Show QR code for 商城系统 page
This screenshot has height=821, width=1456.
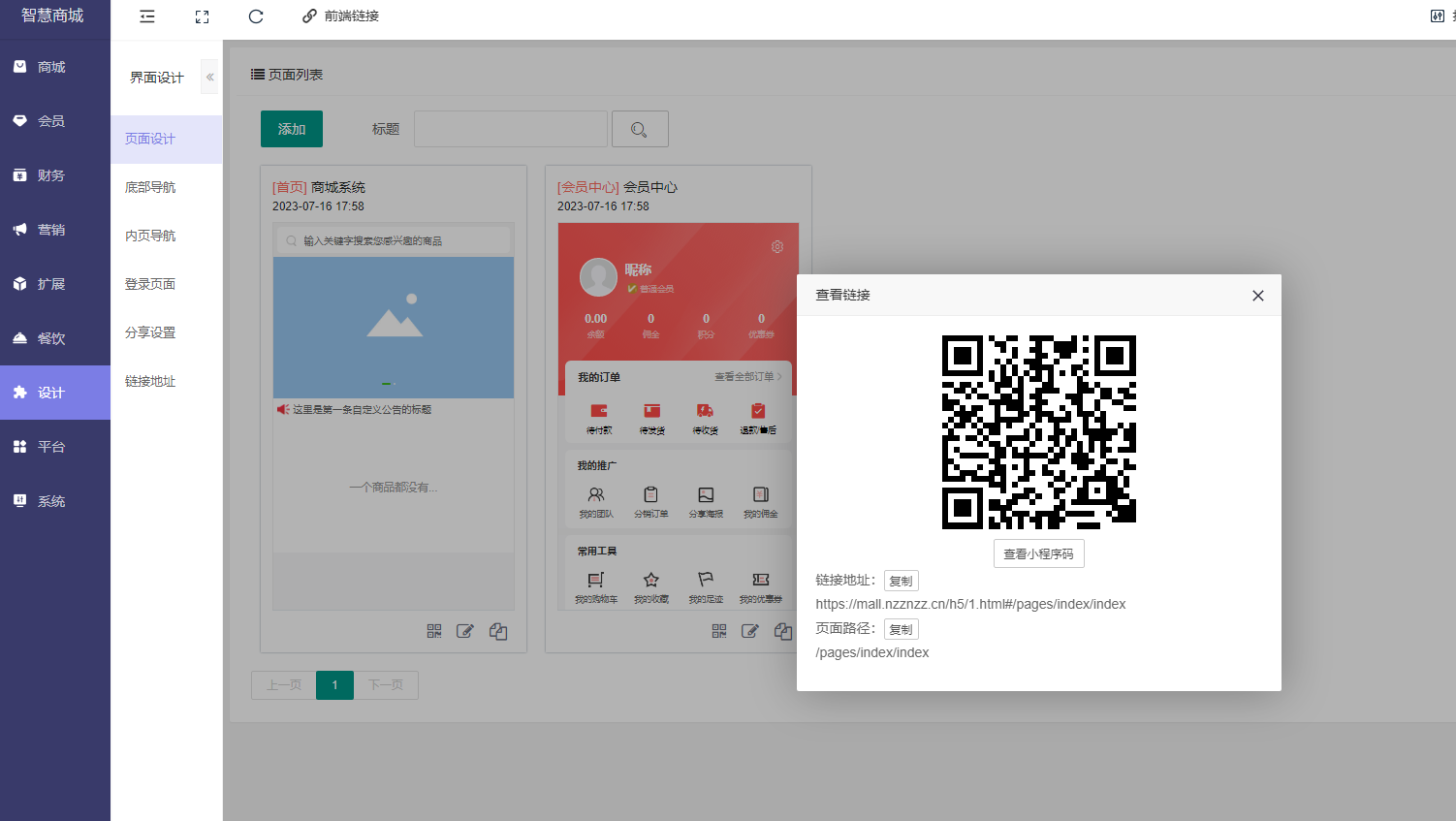pos(434,631)
